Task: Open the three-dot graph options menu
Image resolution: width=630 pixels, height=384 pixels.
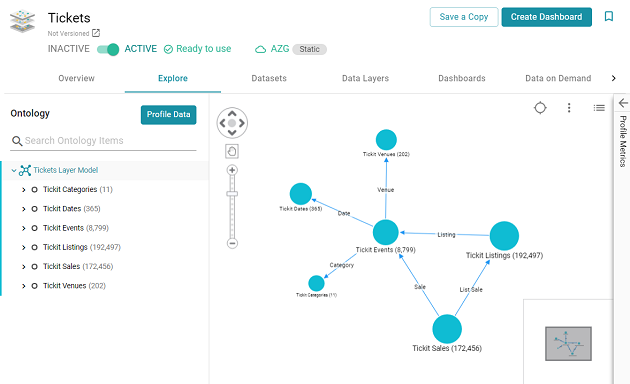Action: 569,108
